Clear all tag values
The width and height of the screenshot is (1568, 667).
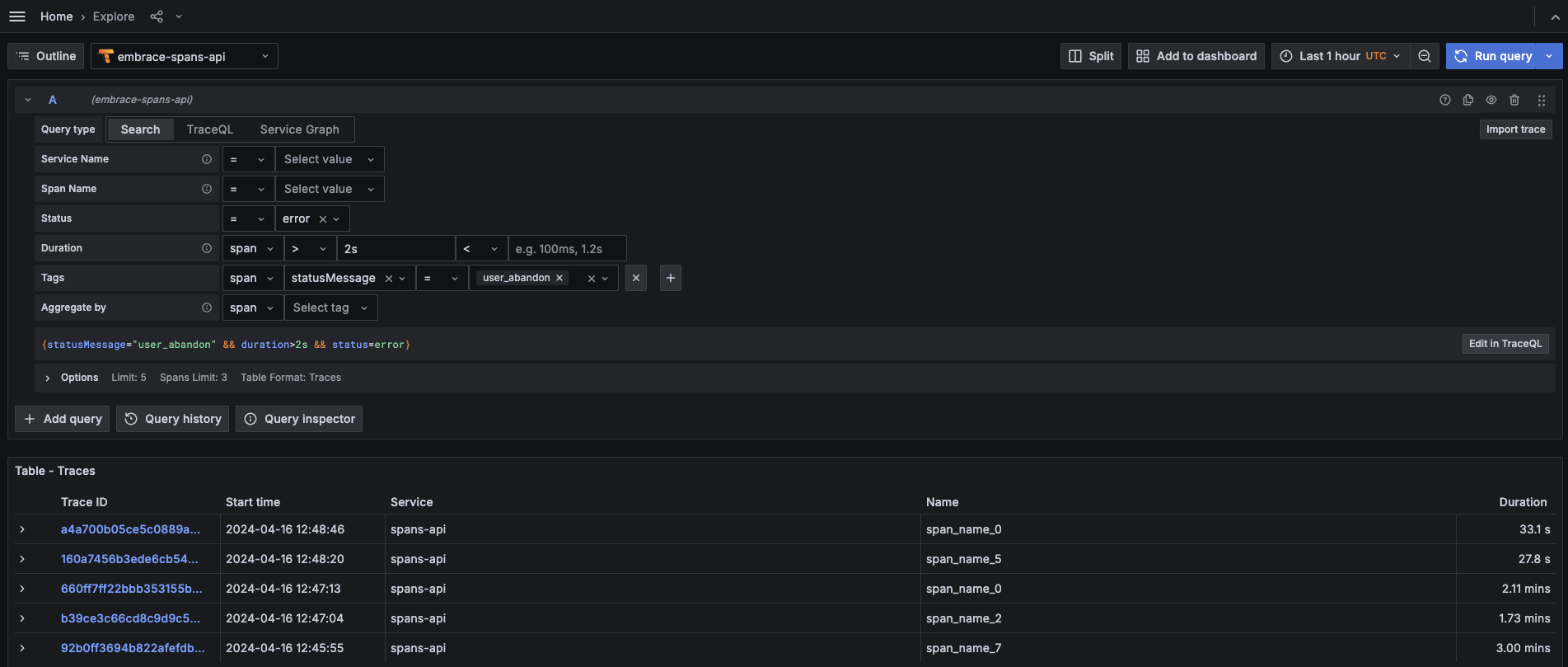591,279
